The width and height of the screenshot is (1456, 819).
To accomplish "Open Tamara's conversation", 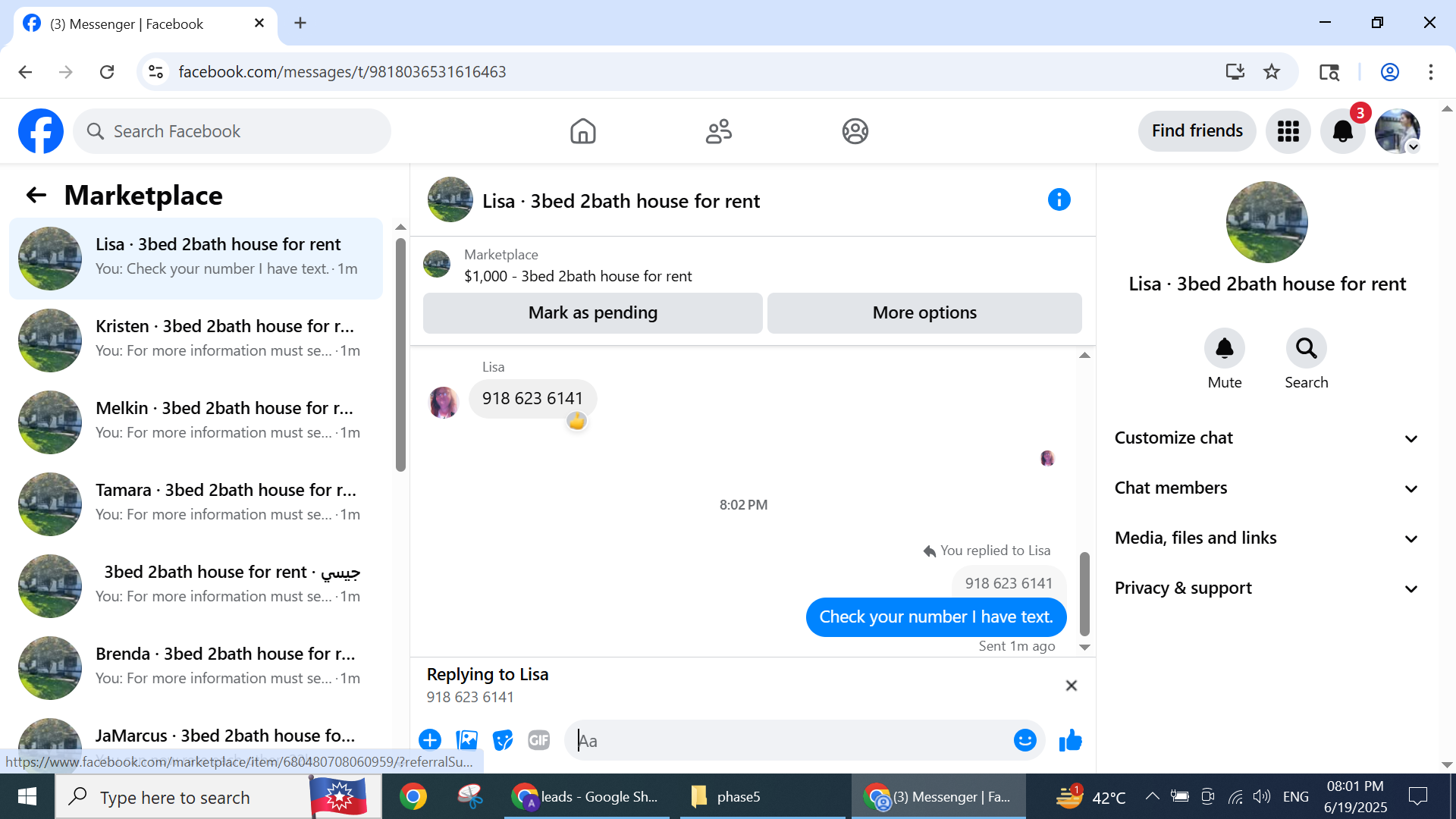I will click(196, 504).
